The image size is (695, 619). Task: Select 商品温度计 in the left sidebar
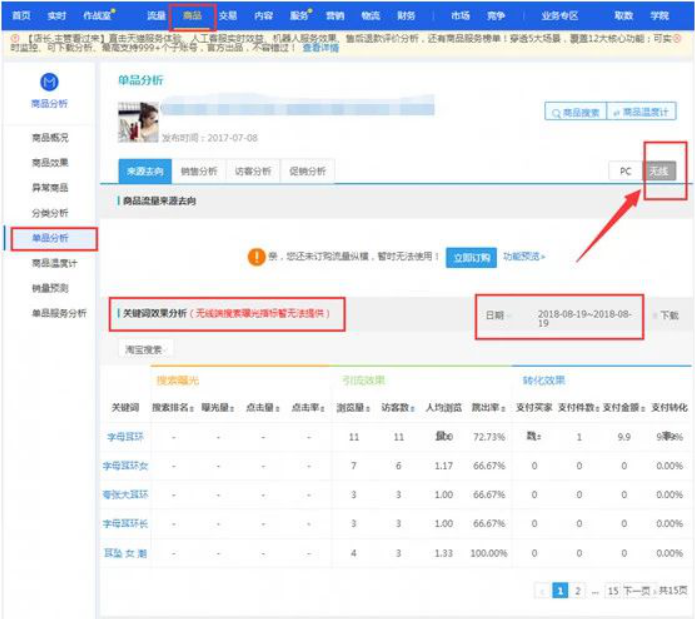[54, 263]
